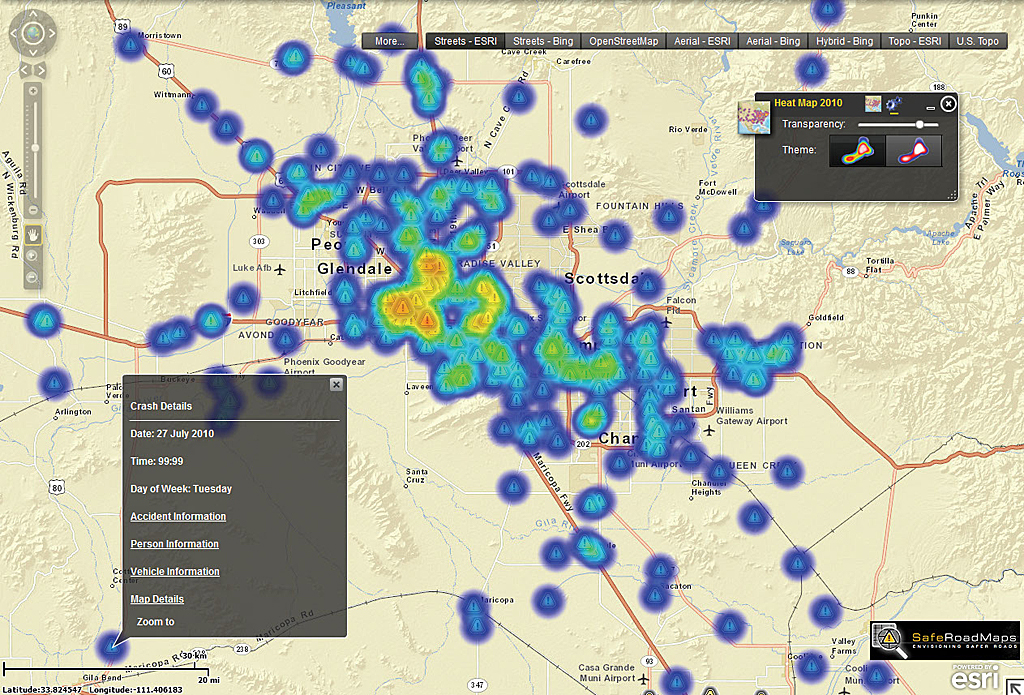Select the Aerial - Bing basemap
The height and width of the screenshot is (695, 1024).
click(x=773, y=41)
